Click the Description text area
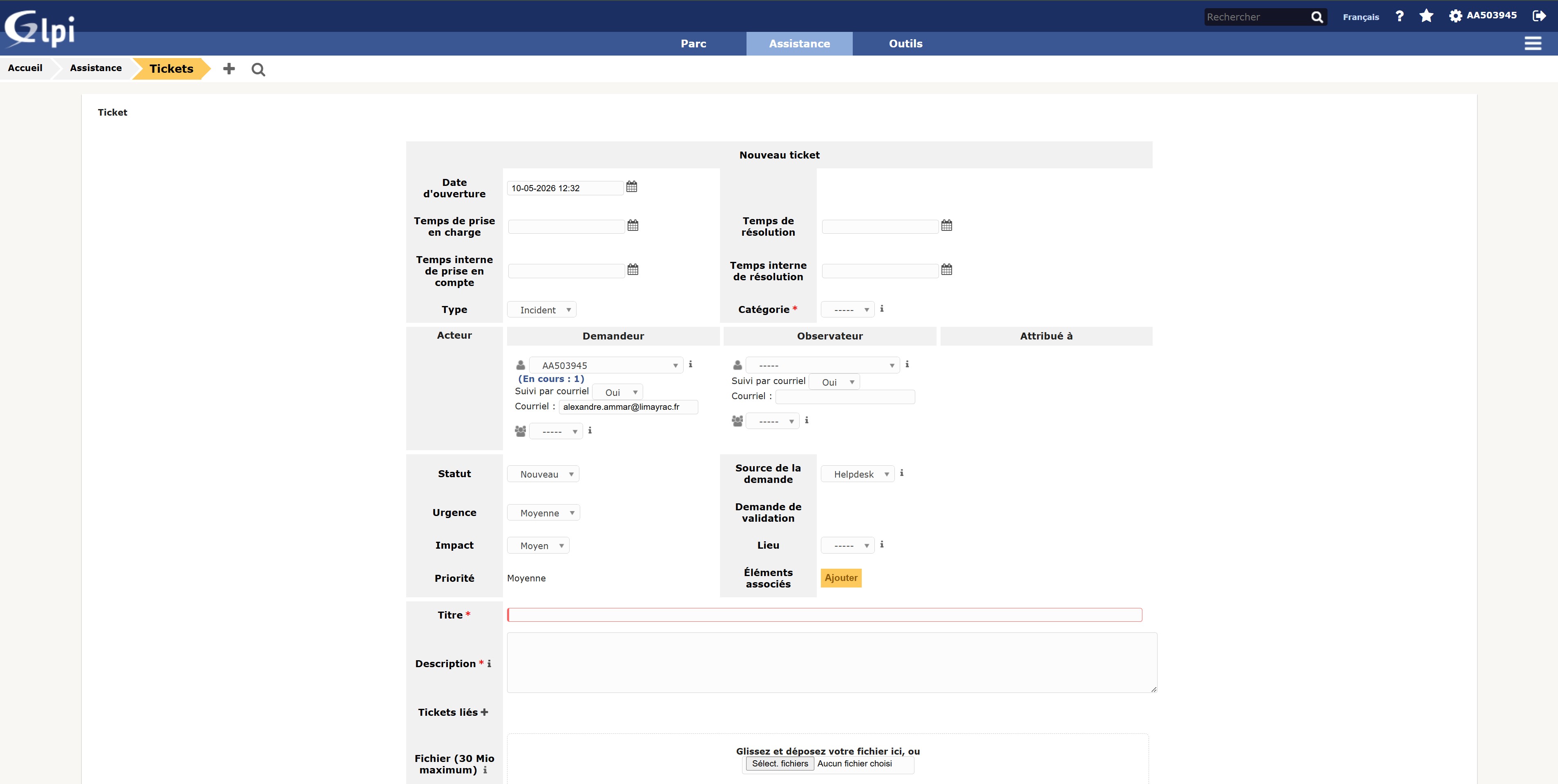Screen dimensions: 1558x784 click(832, 662)
